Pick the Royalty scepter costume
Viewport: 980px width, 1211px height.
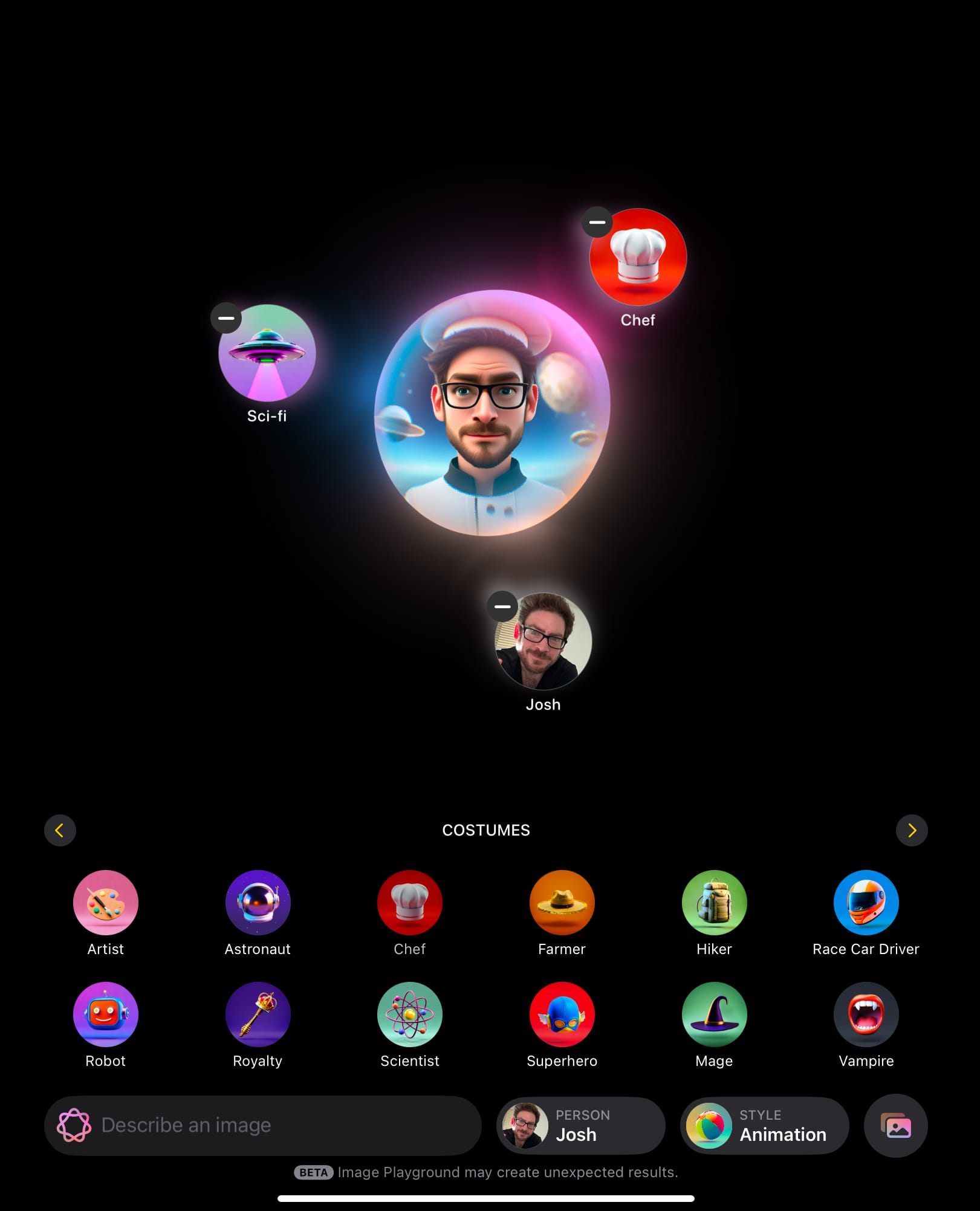coord(258,1014)
